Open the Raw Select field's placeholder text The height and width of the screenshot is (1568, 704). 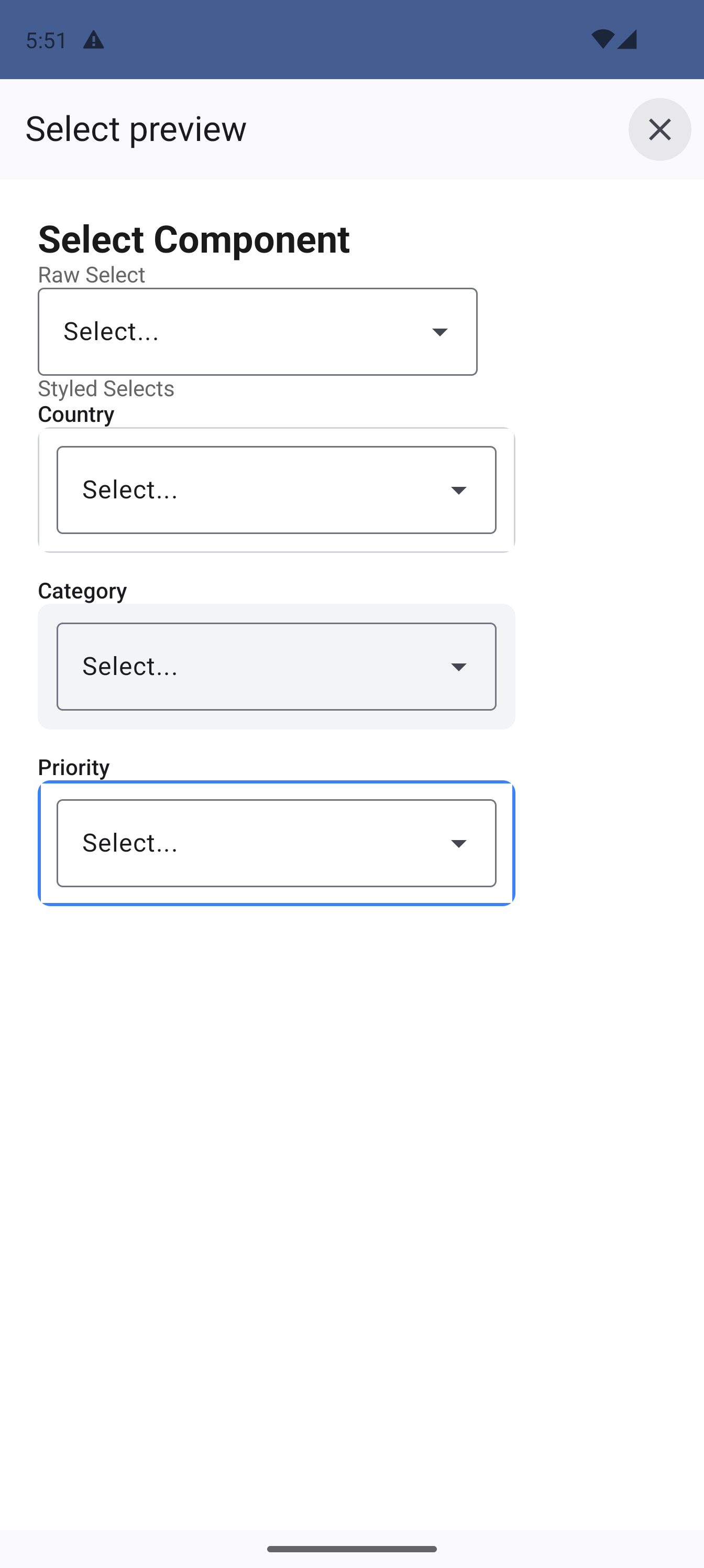[112, 332]
